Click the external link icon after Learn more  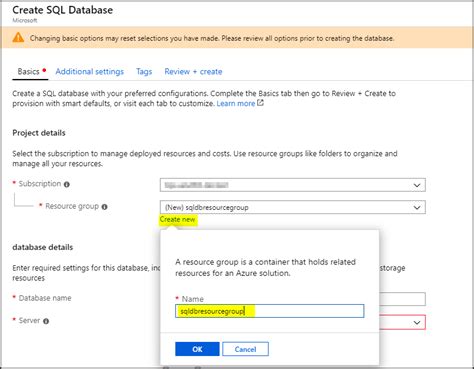point(260,103)
